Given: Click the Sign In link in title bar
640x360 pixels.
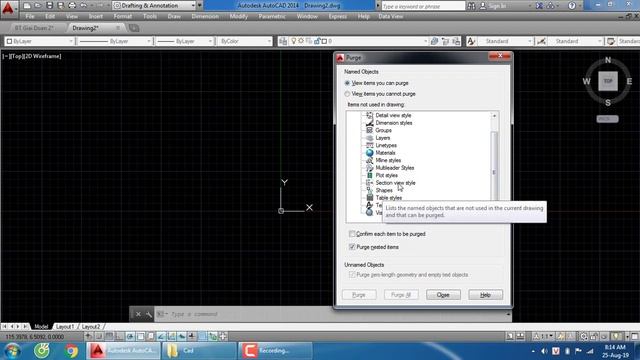Looking at the screenshot, I should tap(497, 6).
